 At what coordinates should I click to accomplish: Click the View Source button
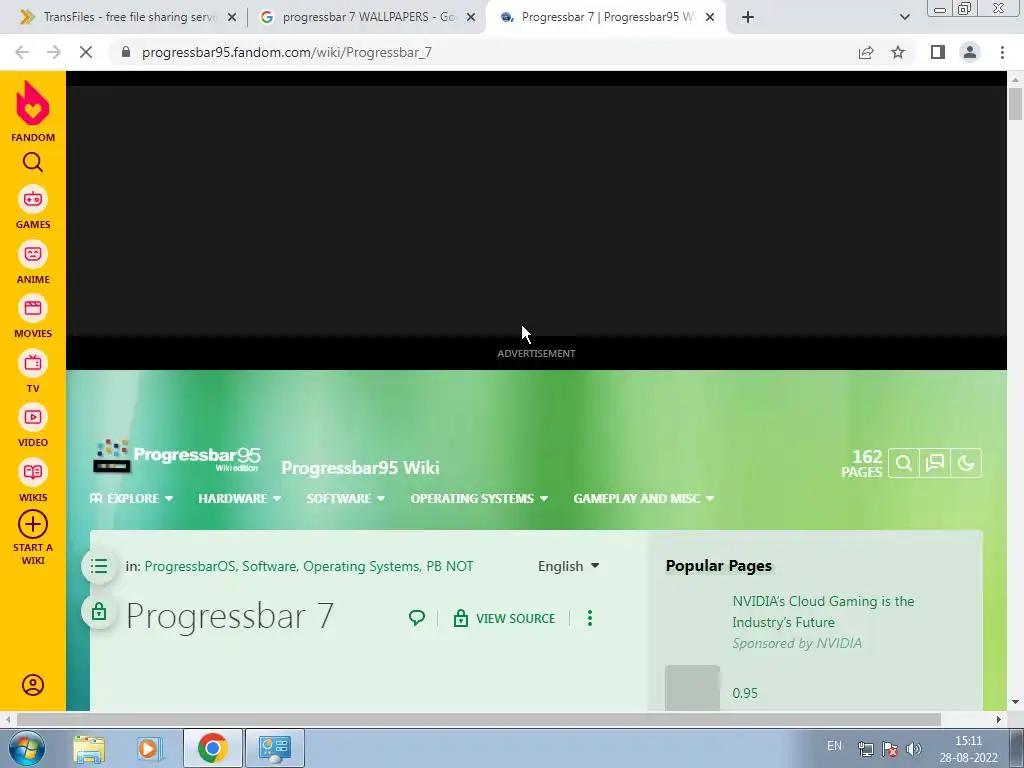pos(504,618)
